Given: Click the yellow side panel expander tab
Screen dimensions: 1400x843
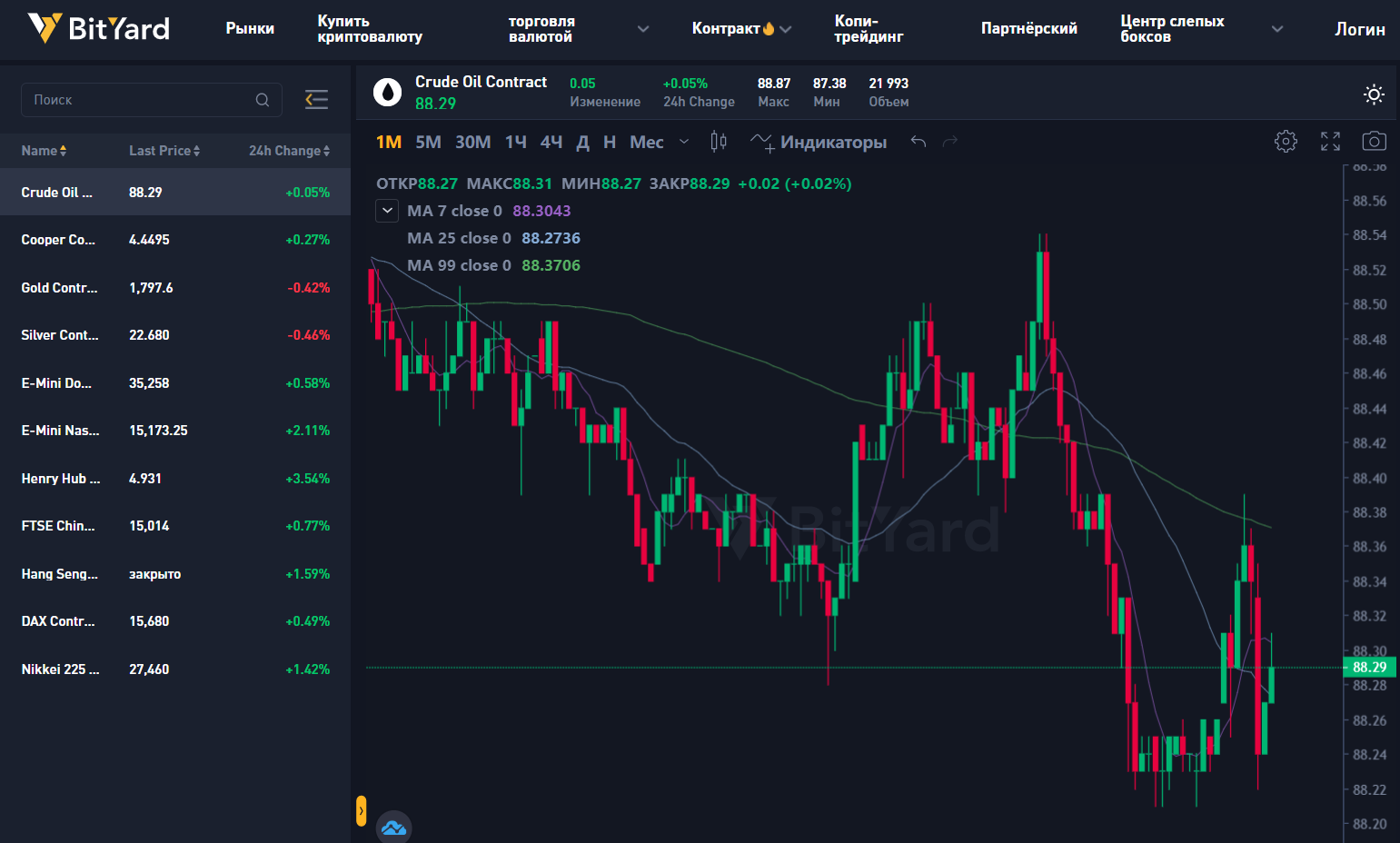Looking at the screenshot, I should (361, 810).
